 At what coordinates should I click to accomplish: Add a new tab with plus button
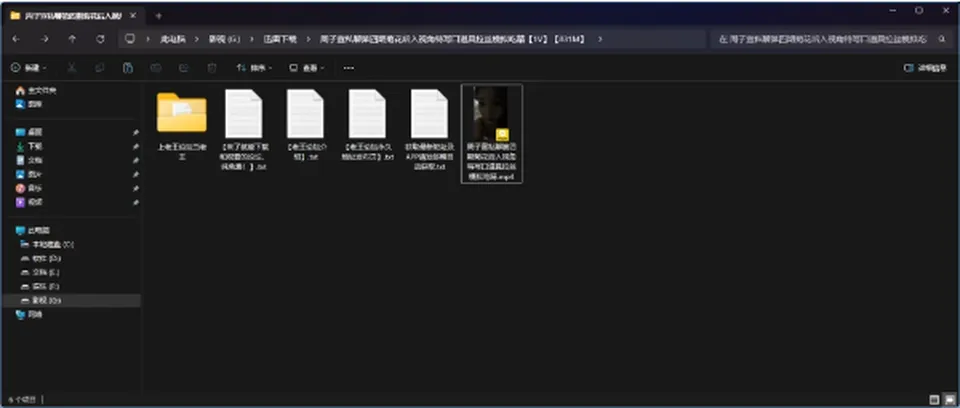tap(158, 16)
